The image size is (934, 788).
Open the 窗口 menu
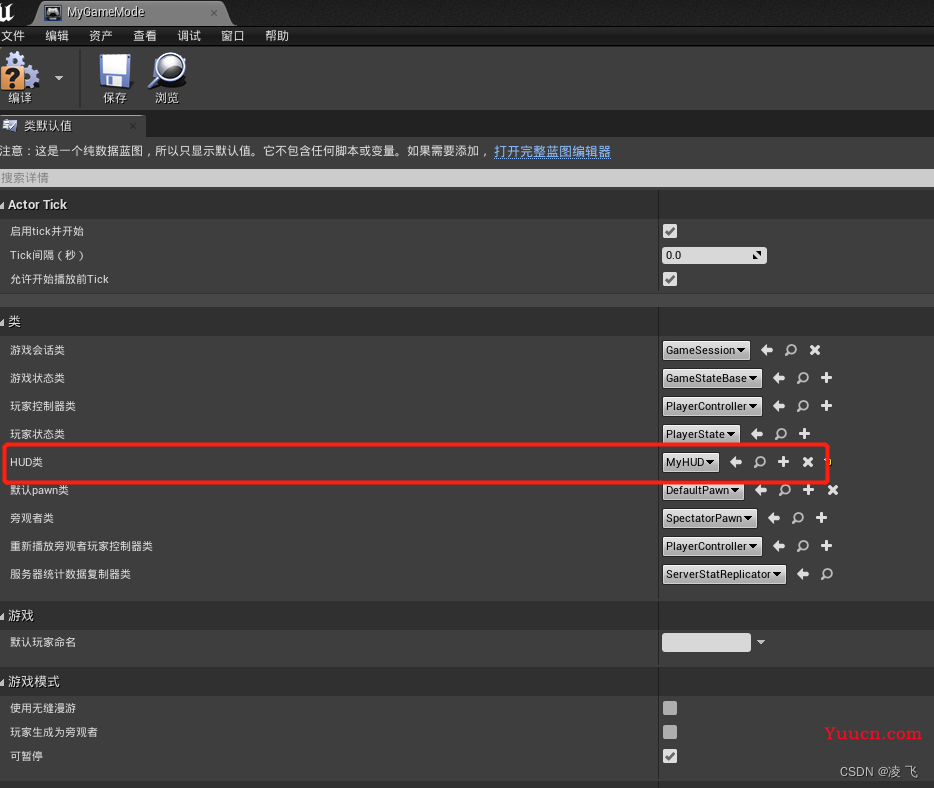coord(233,36)
